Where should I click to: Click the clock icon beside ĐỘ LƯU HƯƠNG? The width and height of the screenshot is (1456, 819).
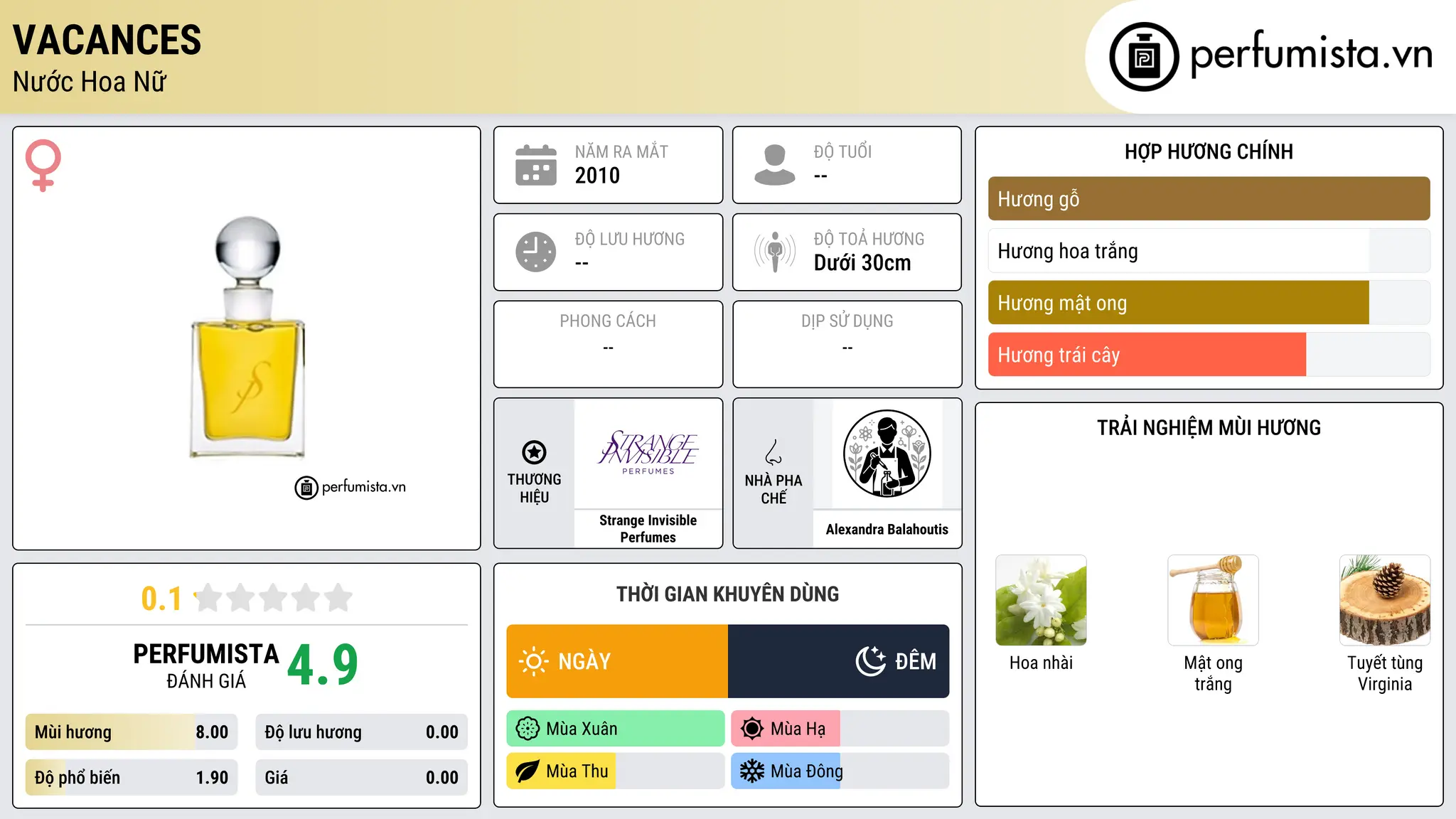tap(536, 252)
